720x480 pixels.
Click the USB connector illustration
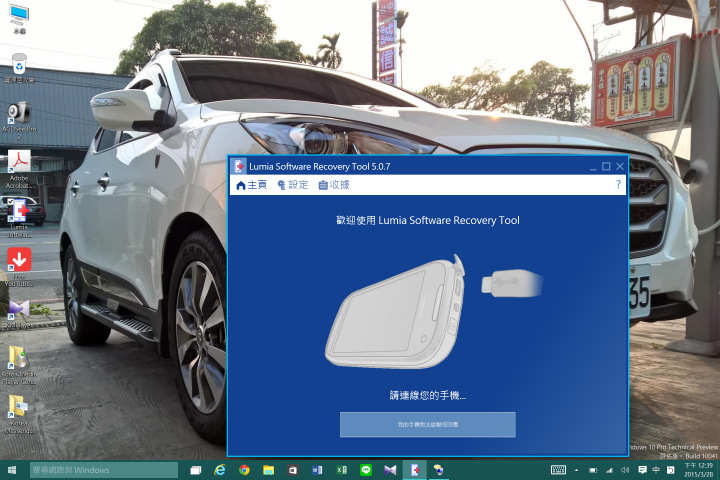point(512,283)
